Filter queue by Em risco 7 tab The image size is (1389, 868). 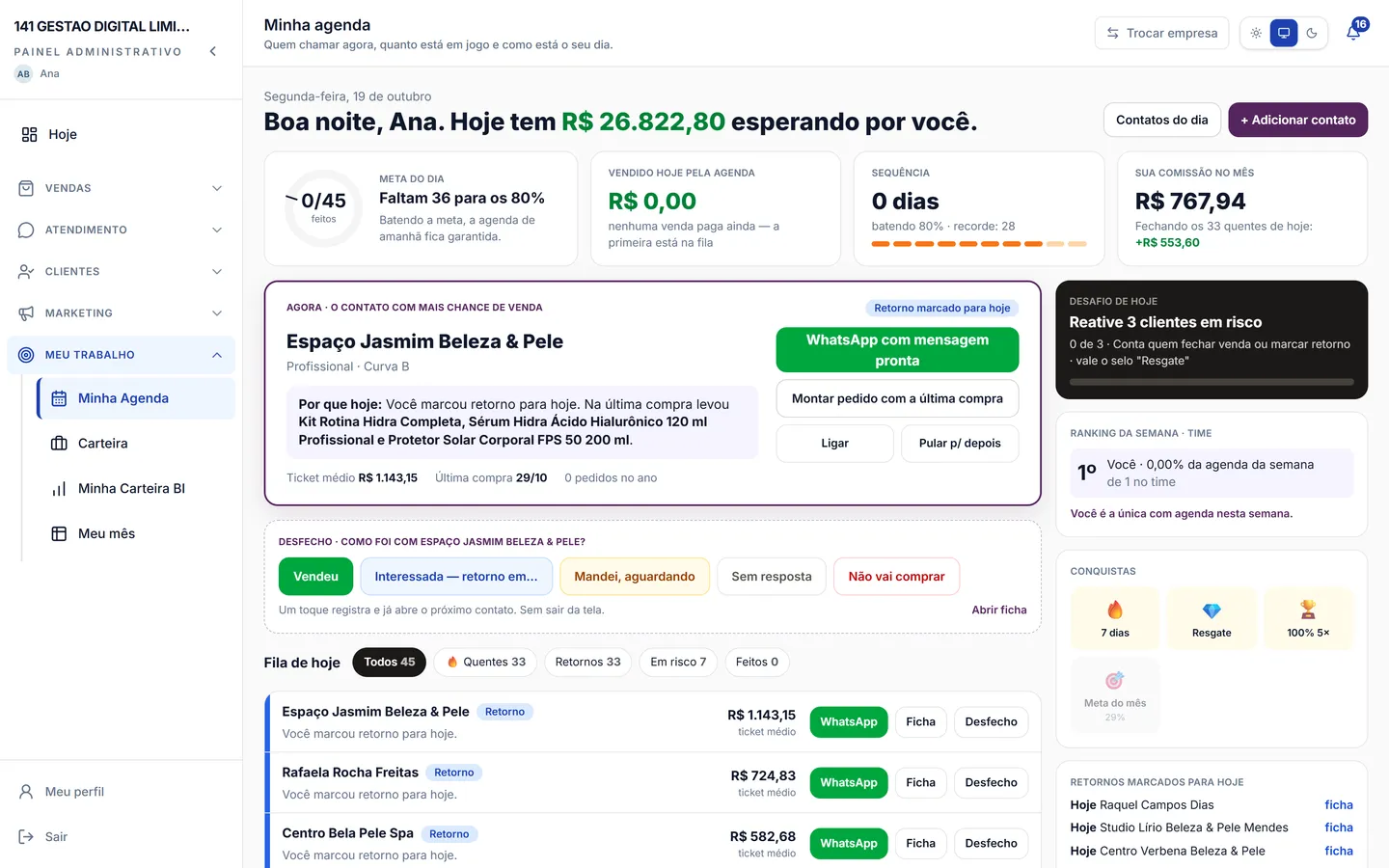tap(678, 662)
